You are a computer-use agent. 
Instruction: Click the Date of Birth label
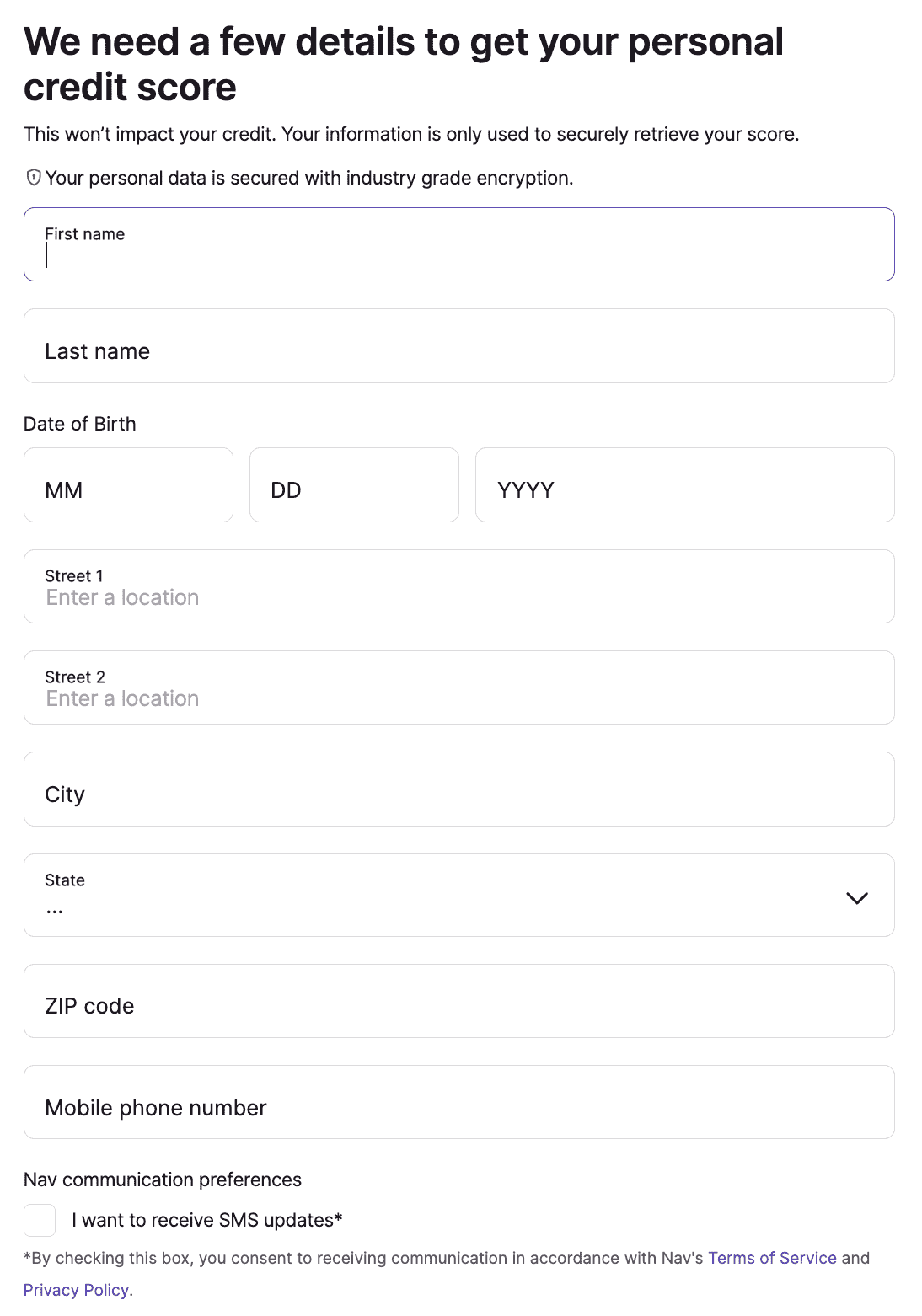click(x=80, y=424)
